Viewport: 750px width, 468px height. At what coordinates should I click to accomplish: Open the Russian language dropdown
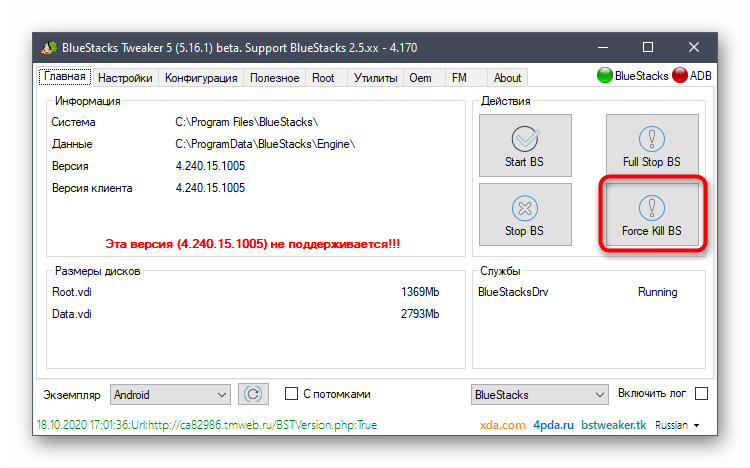click(x=677, y=425)
